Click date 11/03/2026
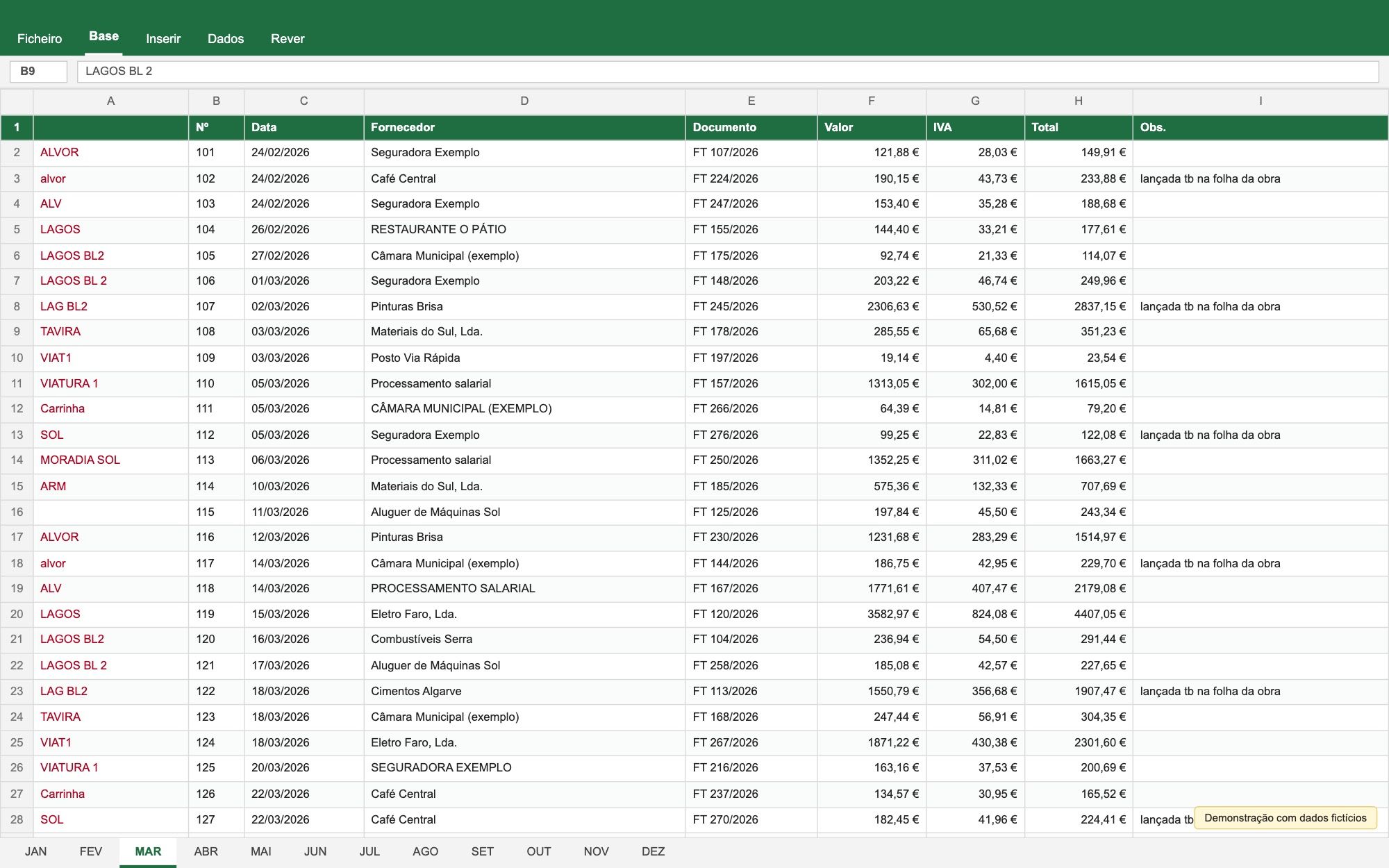Screen dimensions: 1389x868 click(x=303, y=512)
